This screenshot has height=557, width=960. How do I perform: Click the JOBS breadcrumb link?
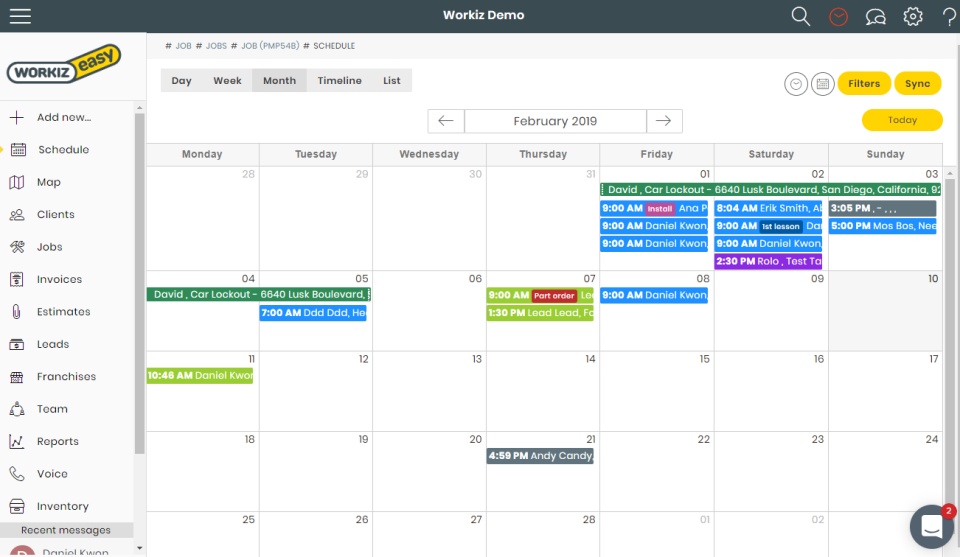point(216,46)
